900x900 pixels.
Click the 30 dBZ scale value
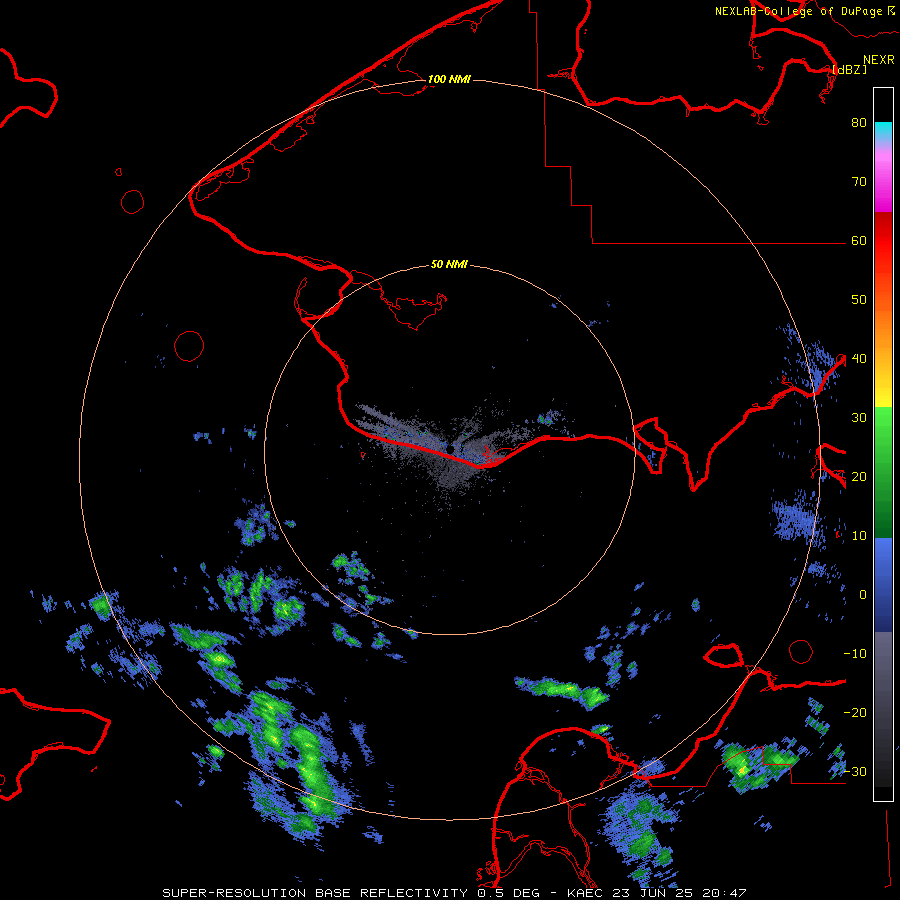pyautogui.click(x=859, y=418)
